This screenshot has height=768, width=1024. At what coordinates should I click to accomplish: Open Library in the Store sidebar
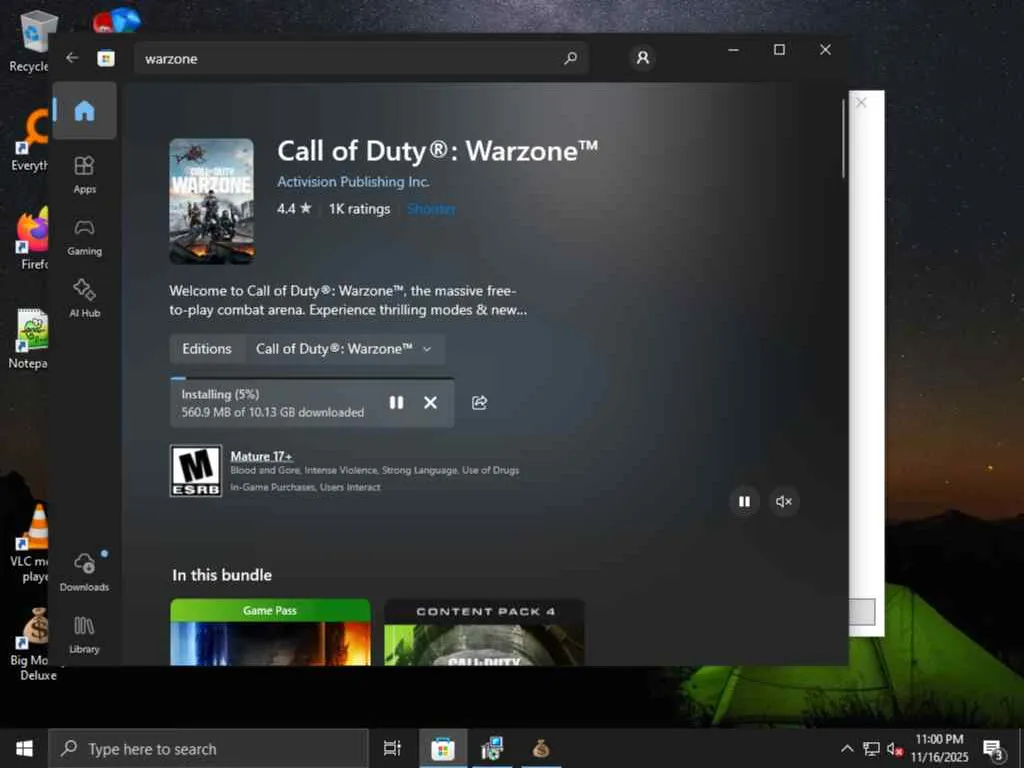click(84, 634)
